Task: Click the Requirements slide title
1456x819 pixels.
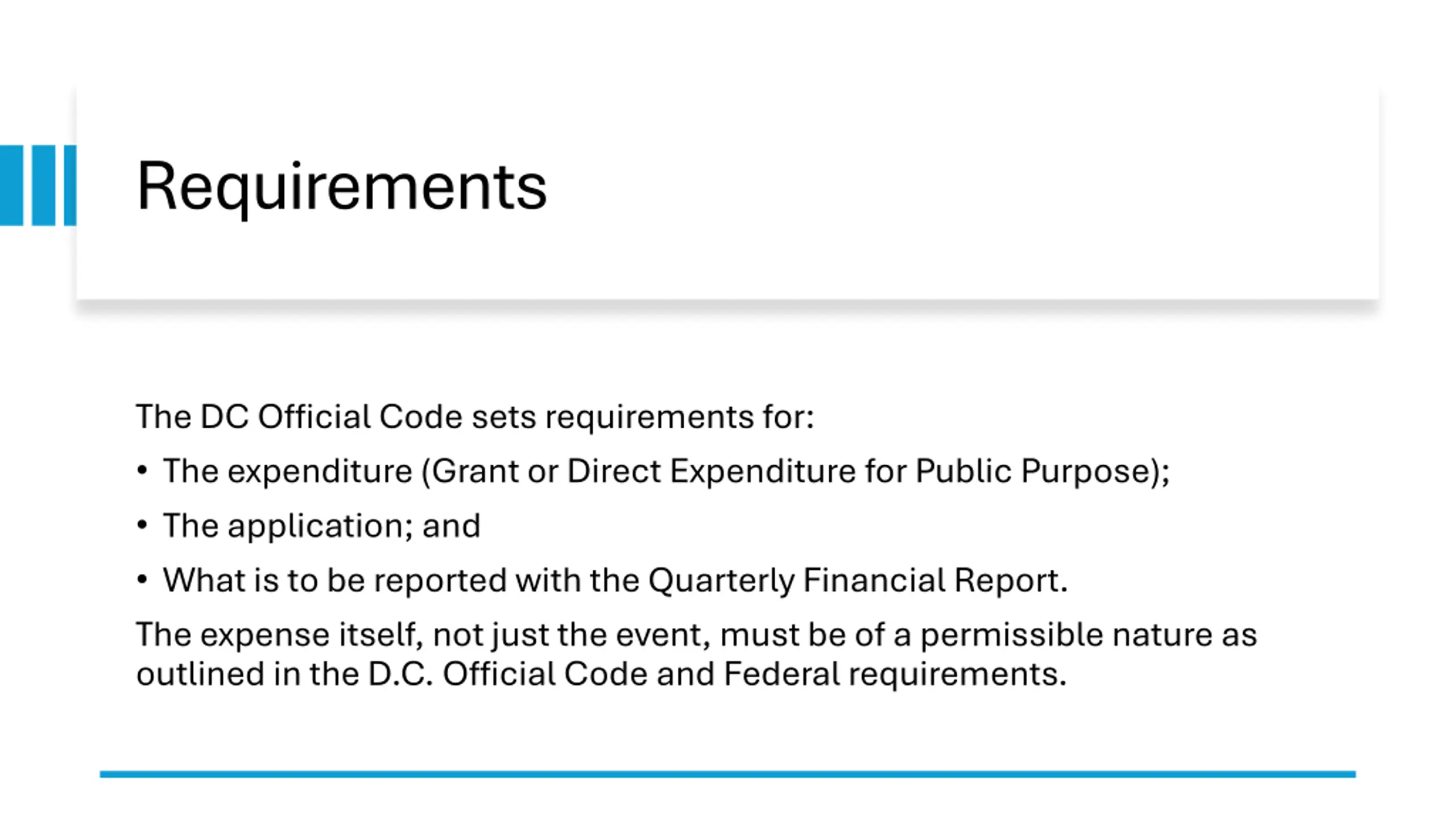Action: (342, 186)
